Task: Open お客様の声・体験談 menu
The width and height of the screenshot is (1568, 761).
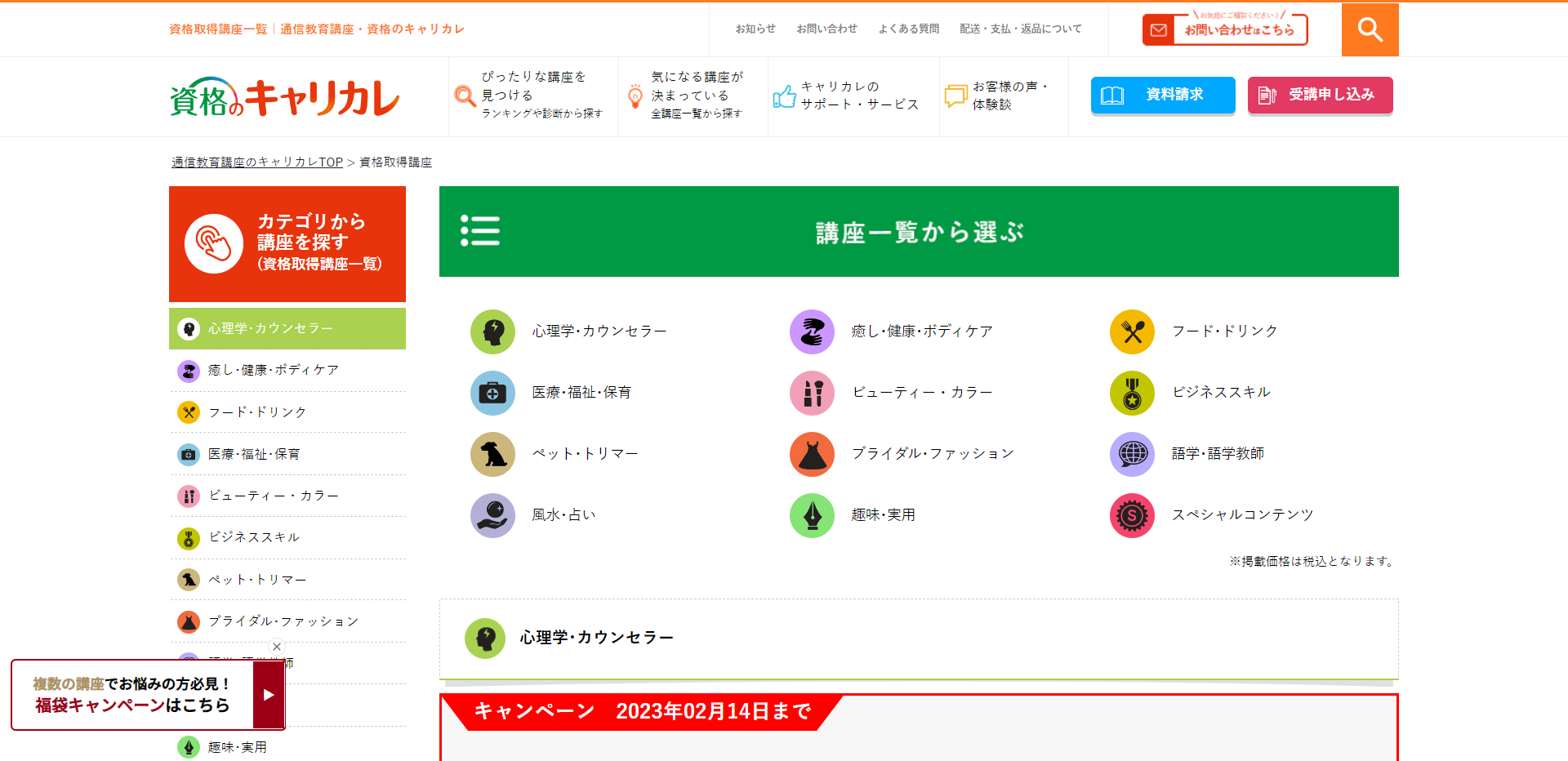Action: coord(1004,96)
